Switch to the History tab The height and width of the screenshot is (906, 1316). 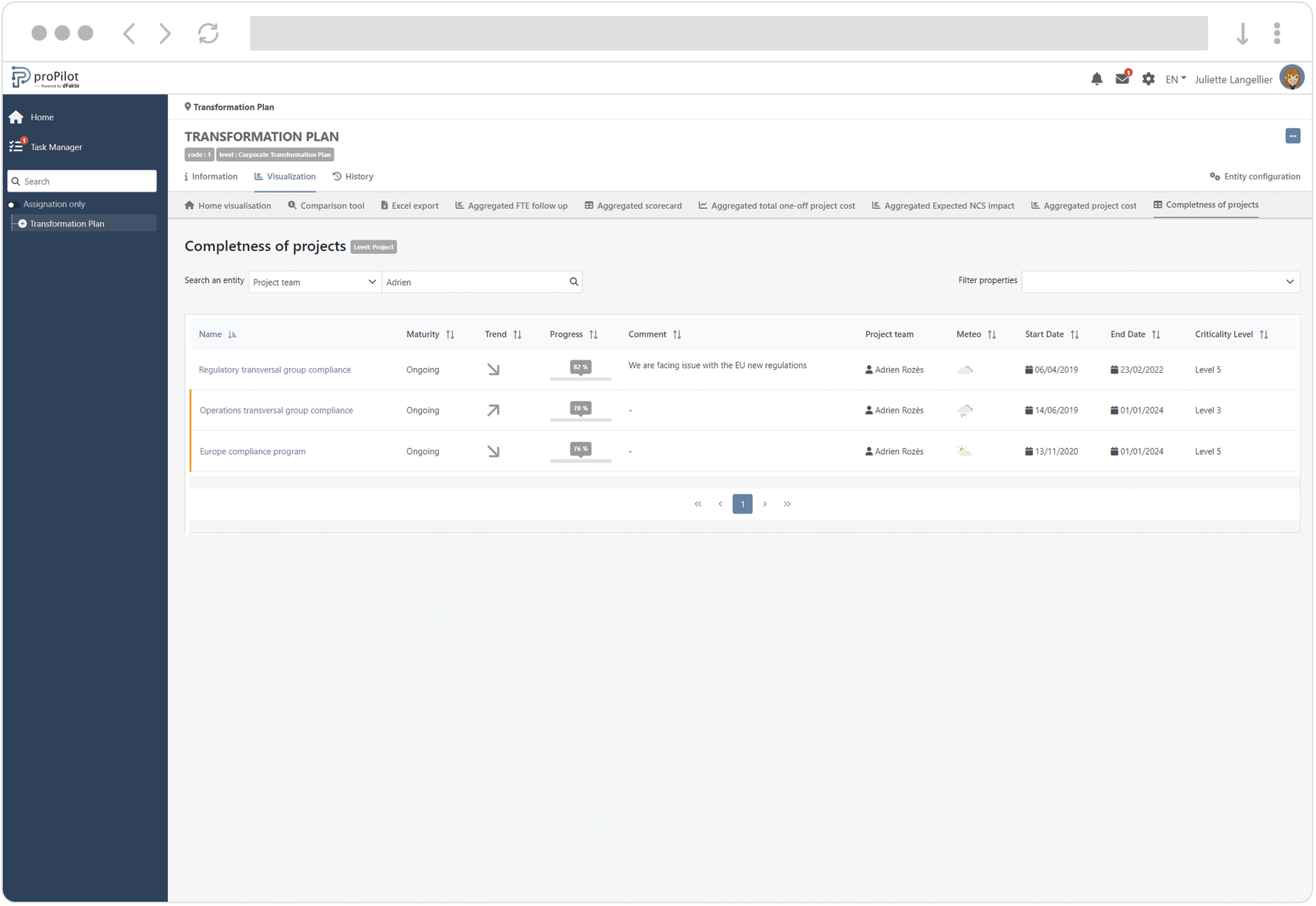pyautogui.click(x=353, y=177)
